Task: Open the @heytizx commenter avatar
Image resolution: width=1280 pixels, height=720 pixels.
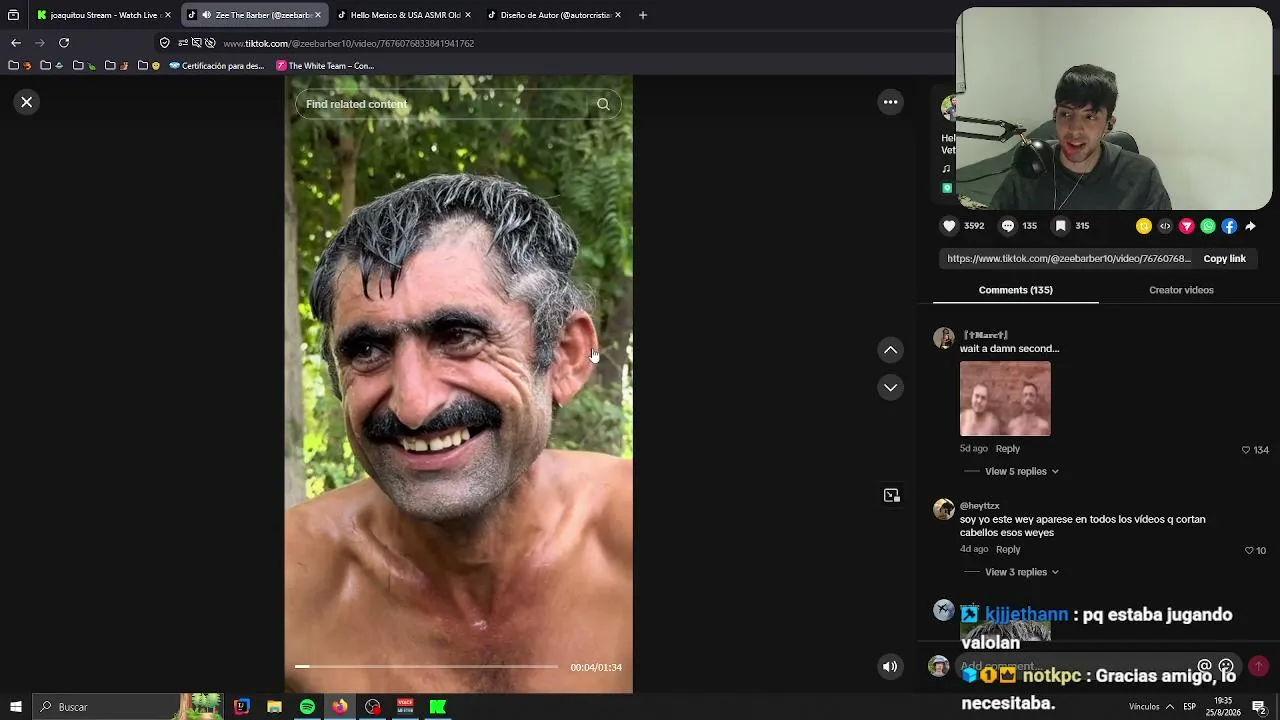Action: point(944,510)
